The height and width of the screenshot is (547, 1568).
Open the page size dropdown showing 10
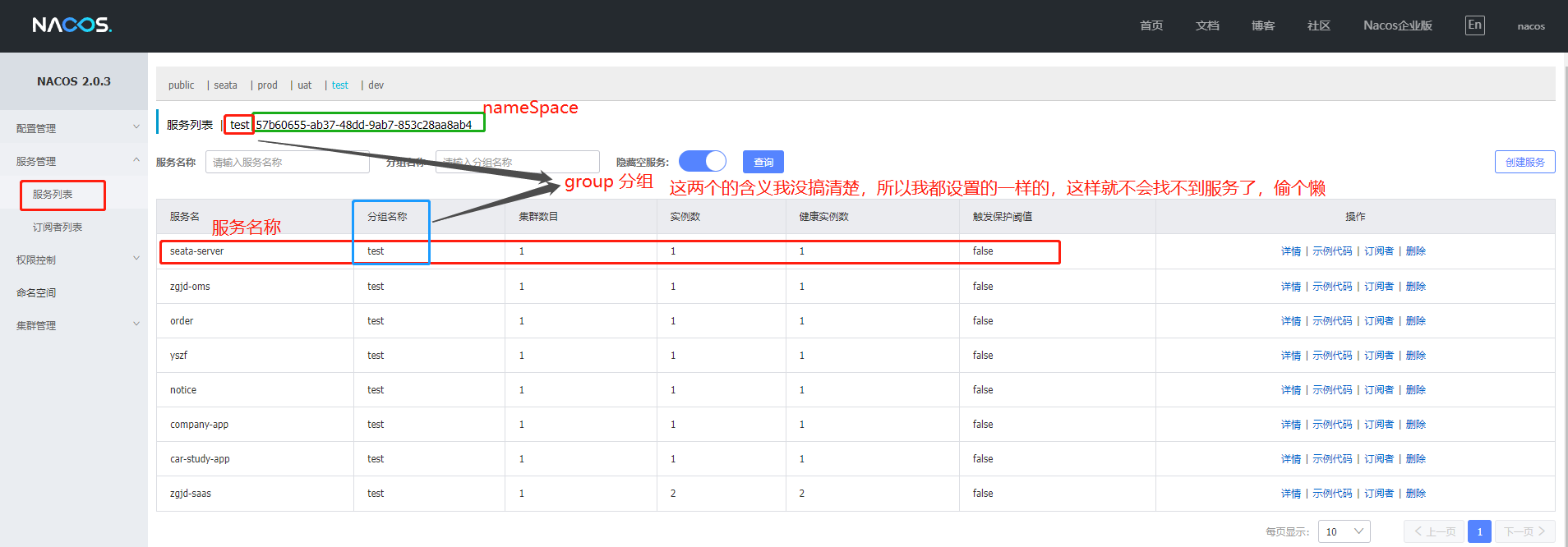click(x=1344, y=531)
